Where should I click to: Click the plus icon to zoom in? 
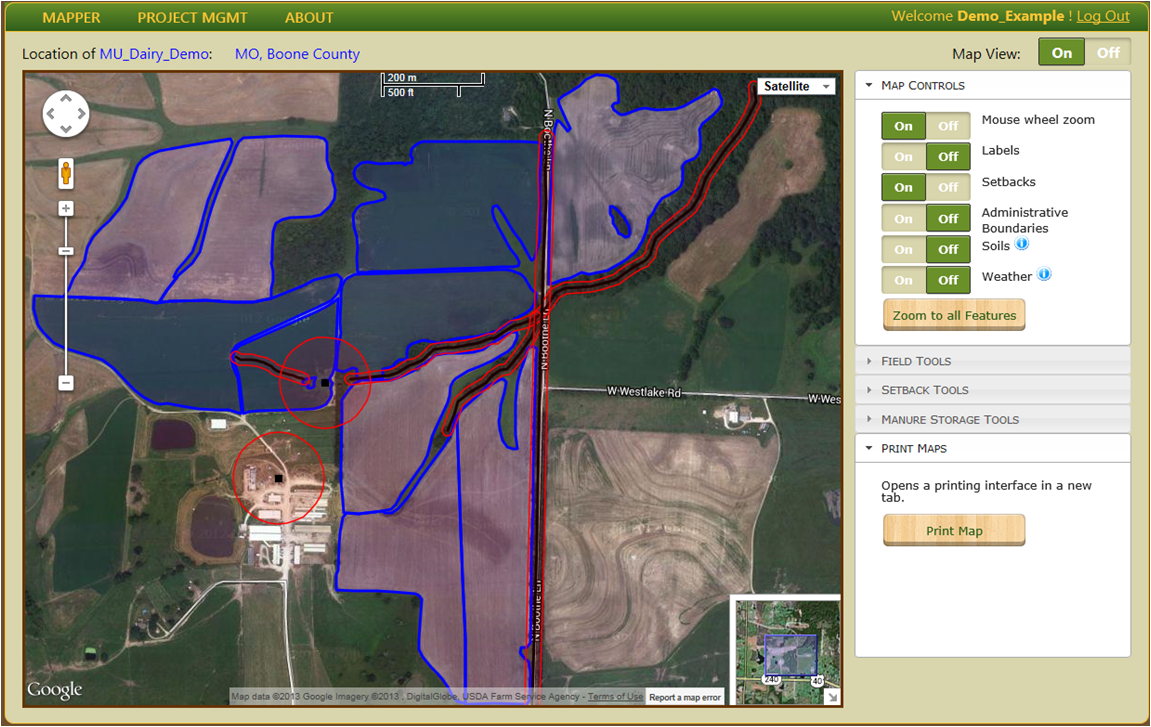65,208
